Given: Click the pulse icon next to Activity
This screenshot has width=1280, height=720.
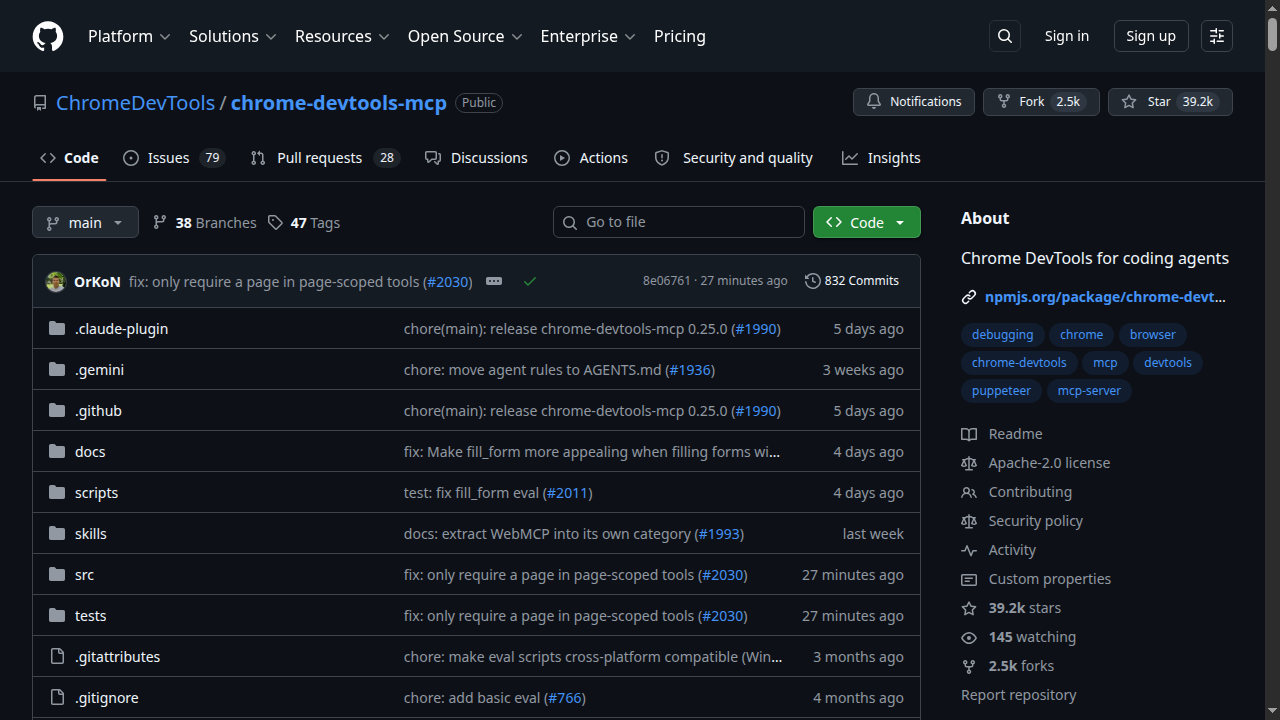Looking at the screenshot, I should coord(969,550).
